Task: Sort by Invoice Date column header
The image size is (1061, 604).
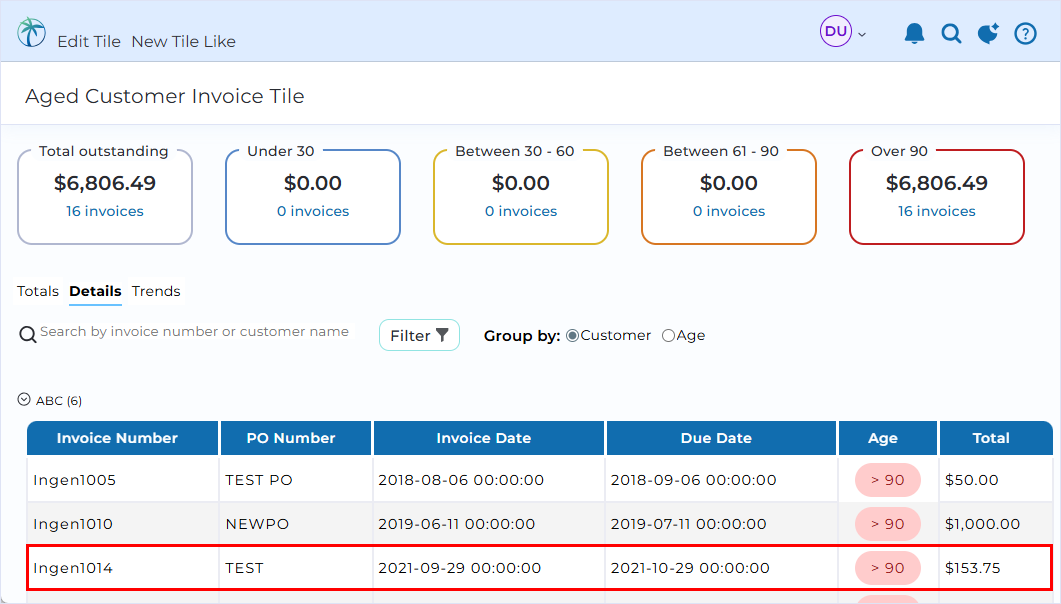Action: pyautogui.click(x=489, y=438)
